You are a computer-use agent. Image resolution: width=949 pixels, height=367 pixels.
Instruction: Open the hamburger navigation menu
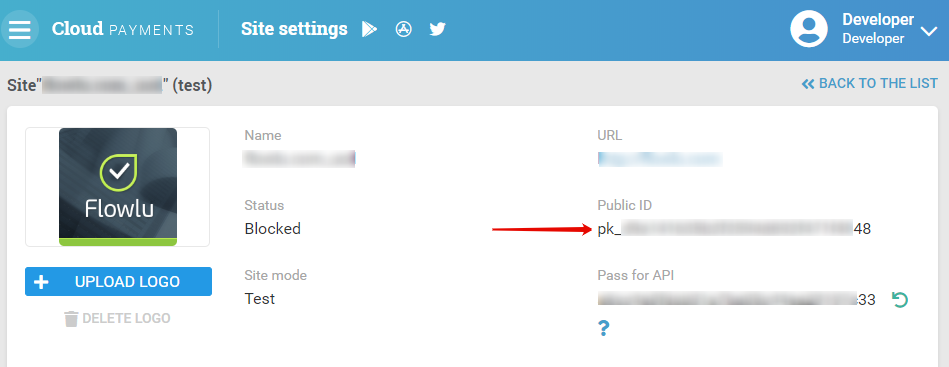(x=19, y=29)
